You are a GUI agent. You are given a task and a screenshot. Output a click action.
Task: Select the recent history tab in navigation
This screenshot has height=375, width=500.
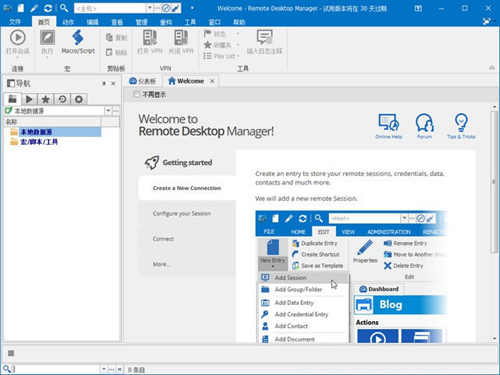click(x=62, y=99)
